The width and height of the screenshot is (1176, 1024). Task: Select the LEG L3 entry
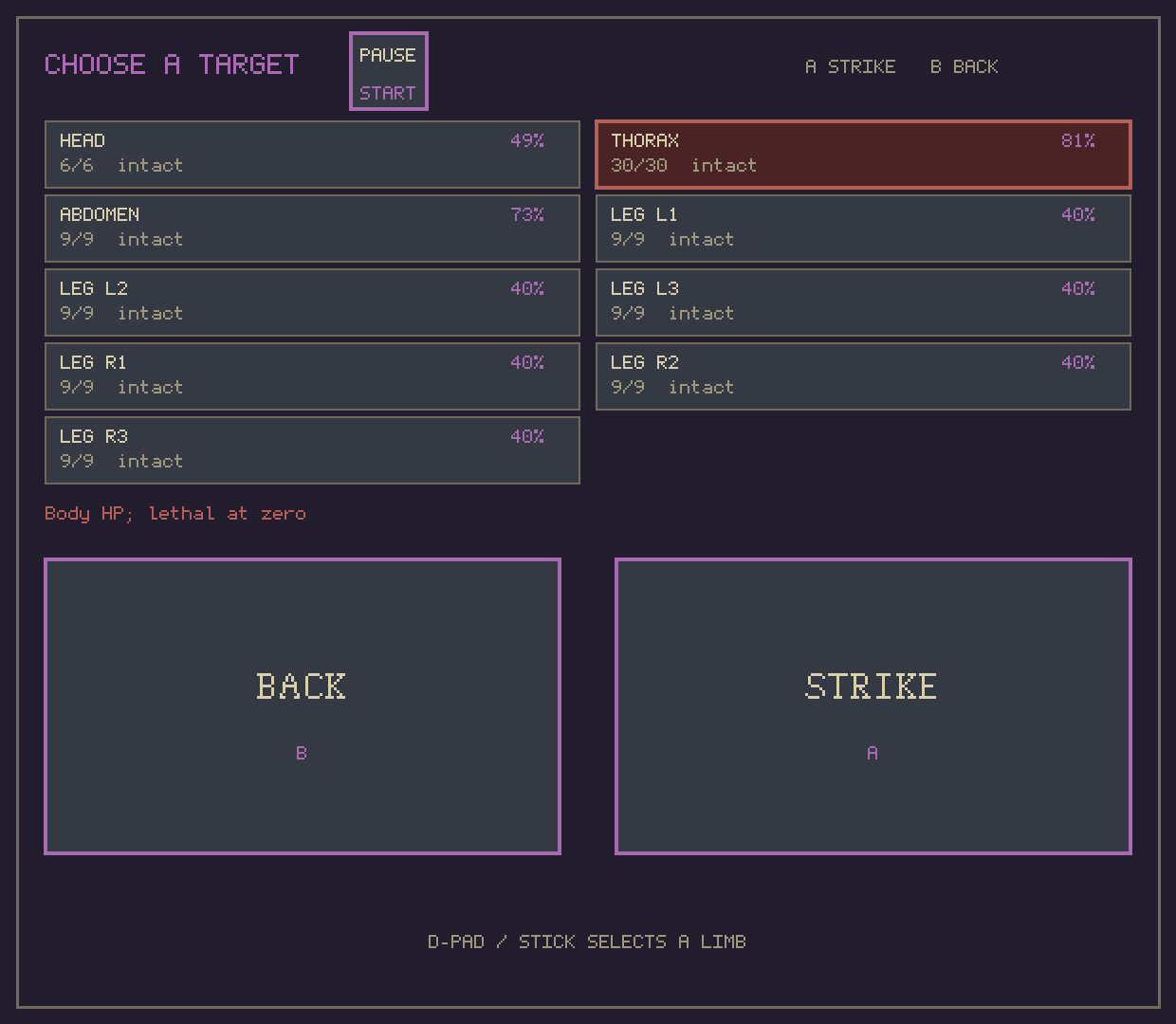[863, 302]
